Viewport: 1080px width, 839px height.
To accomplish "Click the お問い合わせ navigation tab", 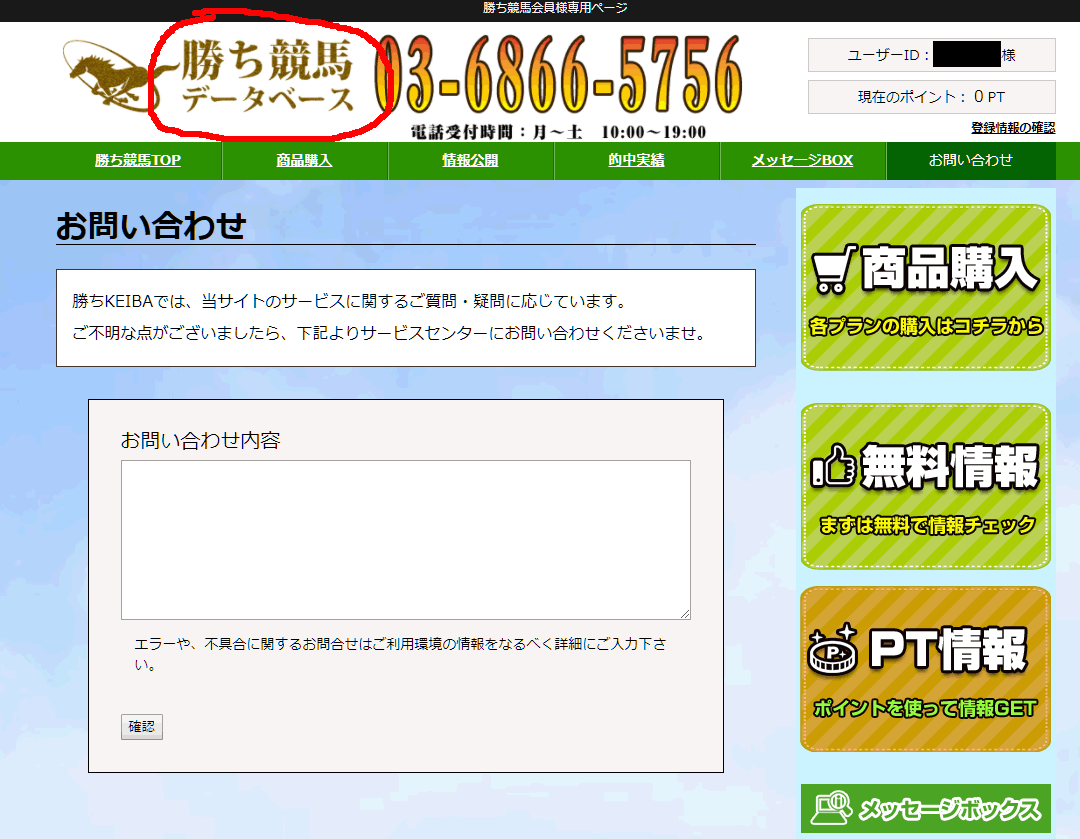I will tap(970, 160).
